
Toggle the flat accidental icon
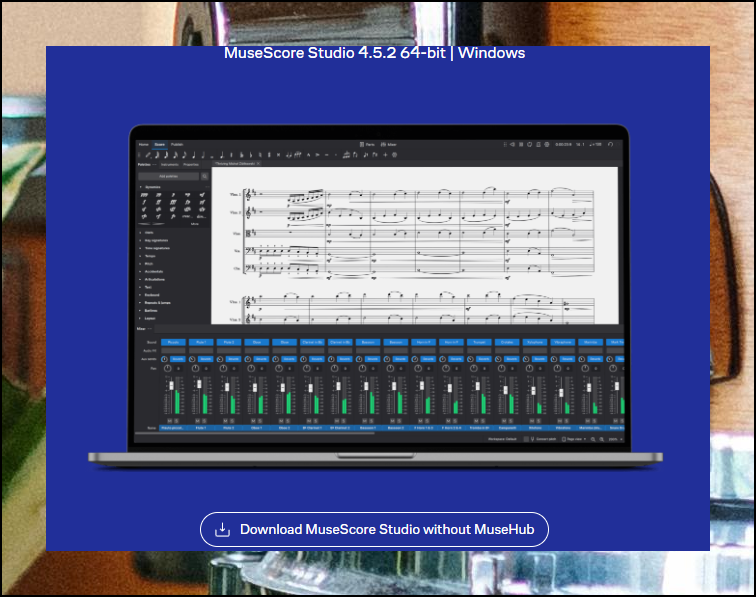251,155
